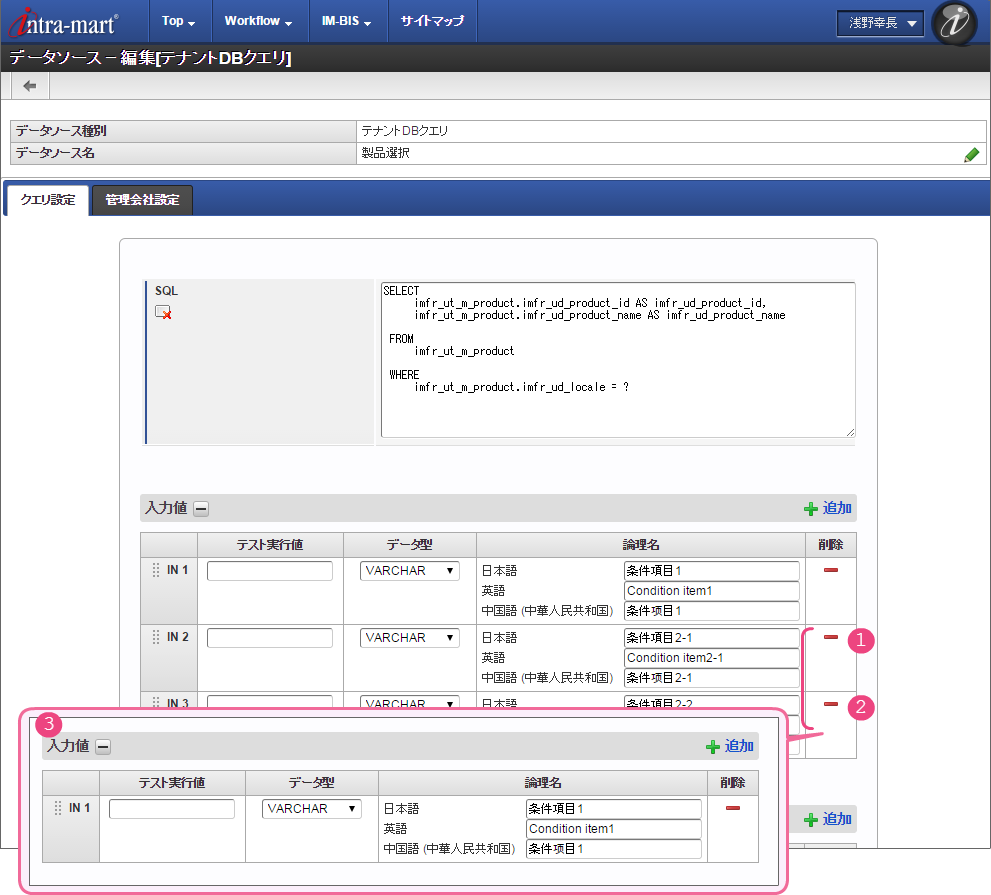Click the SQL clear icon with red X
This screenshot has height=895, width=991.
[x=163, y=312]
